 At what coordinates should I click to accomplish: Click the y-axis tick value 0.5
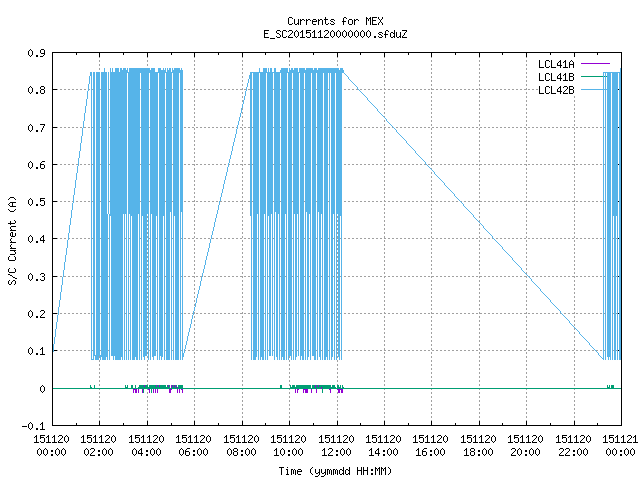pyautogui.click(x=36, y=202)
